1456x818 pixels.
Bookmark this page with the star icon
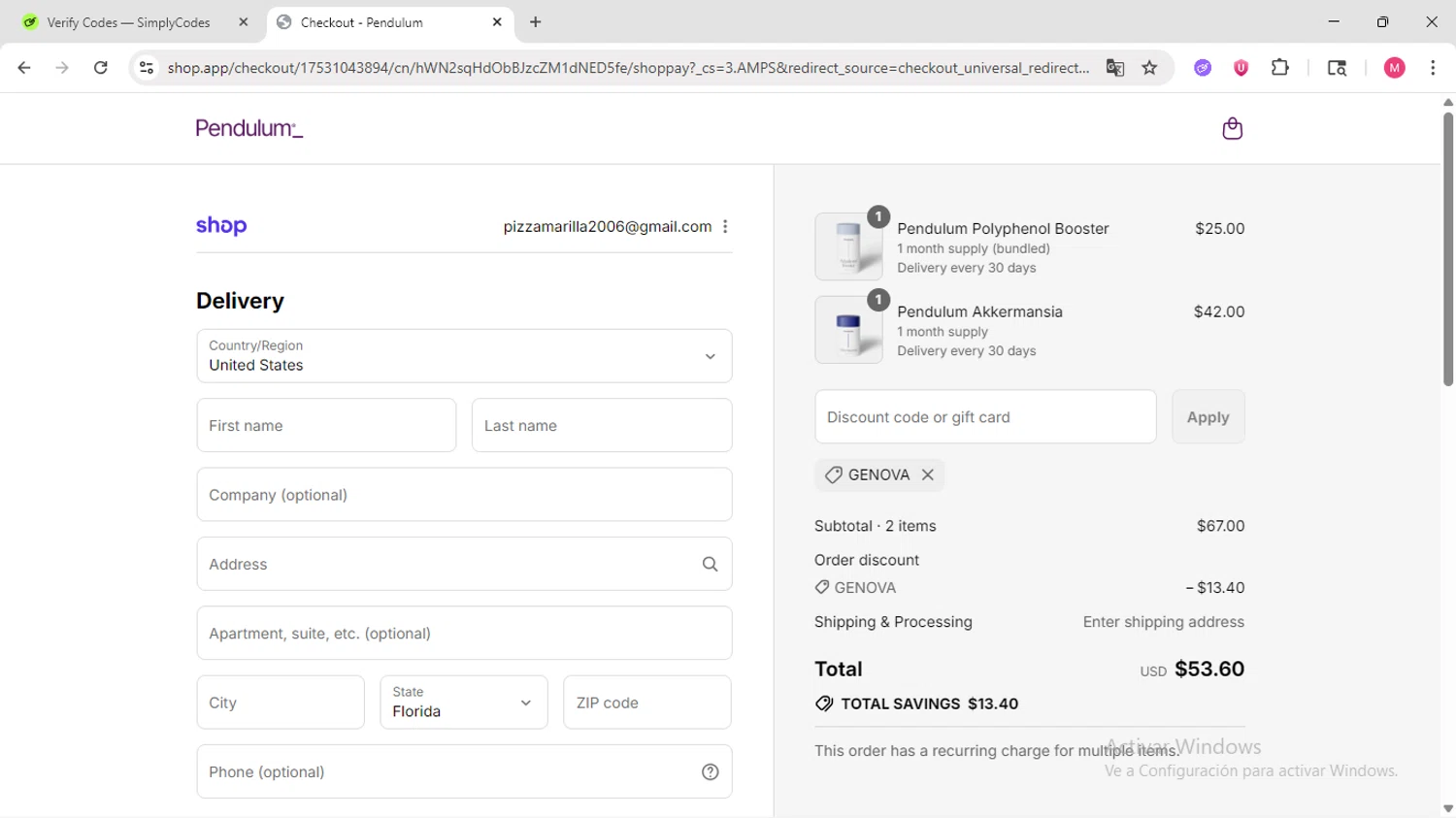1149,68
